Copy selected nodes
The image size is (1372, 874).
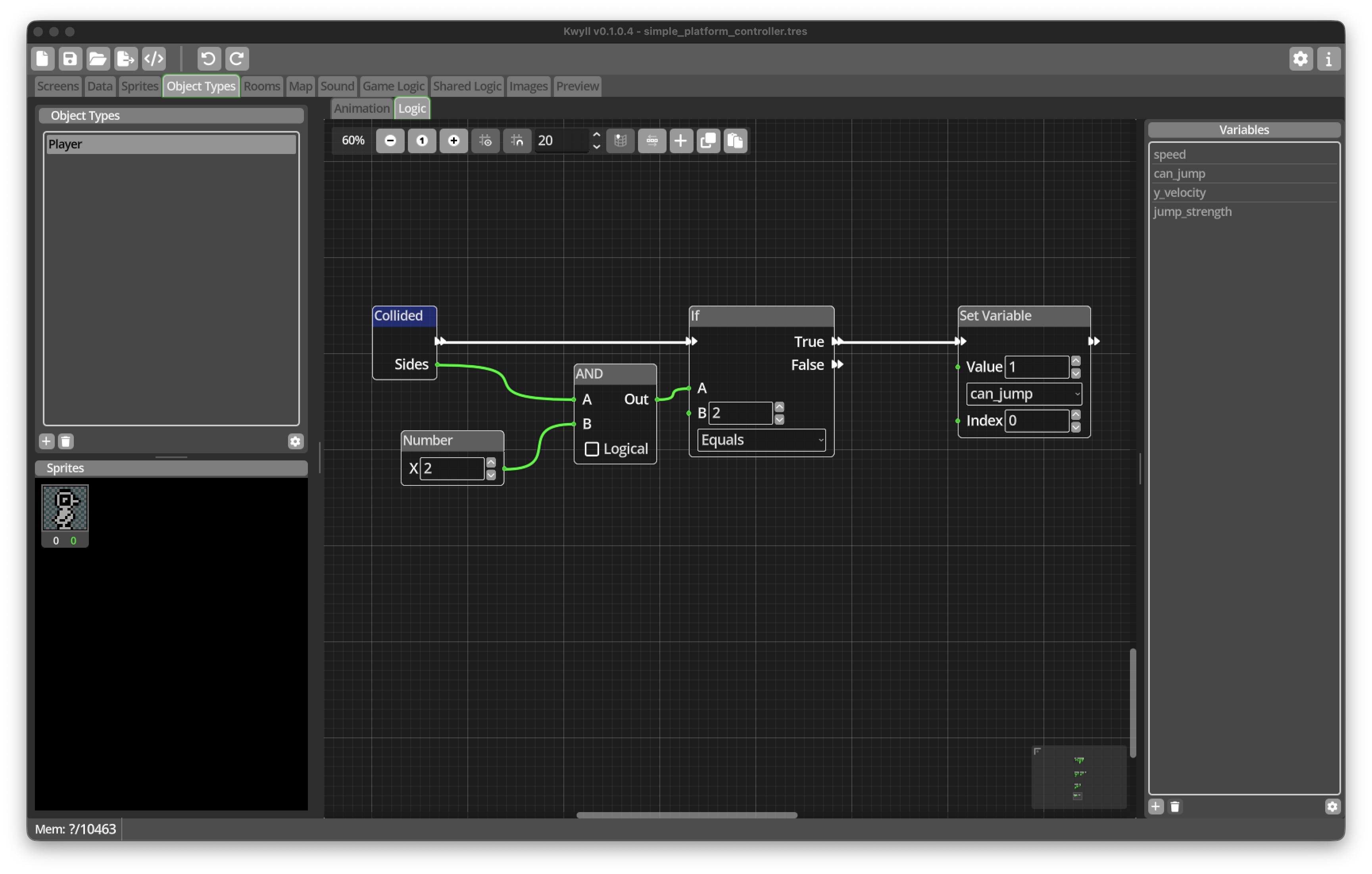click(708, 140)
